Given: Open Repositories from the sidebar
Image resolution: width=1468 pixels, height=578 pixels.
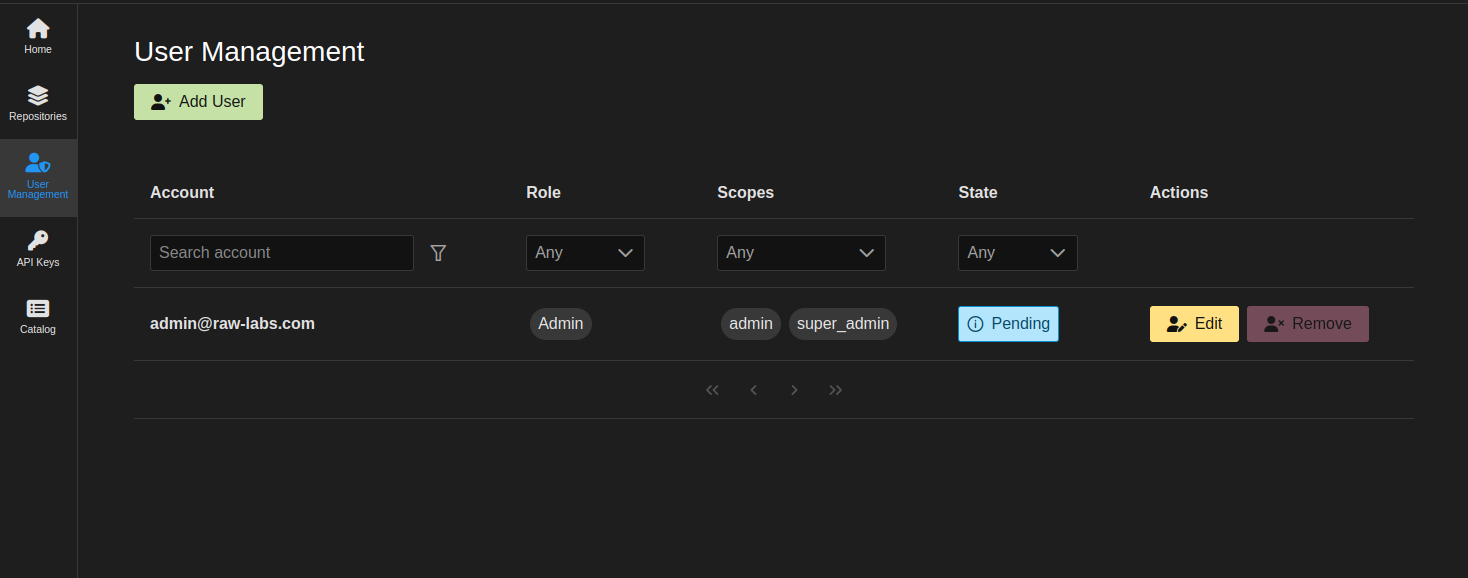Looking at the screenshot, I should point(38,104).
